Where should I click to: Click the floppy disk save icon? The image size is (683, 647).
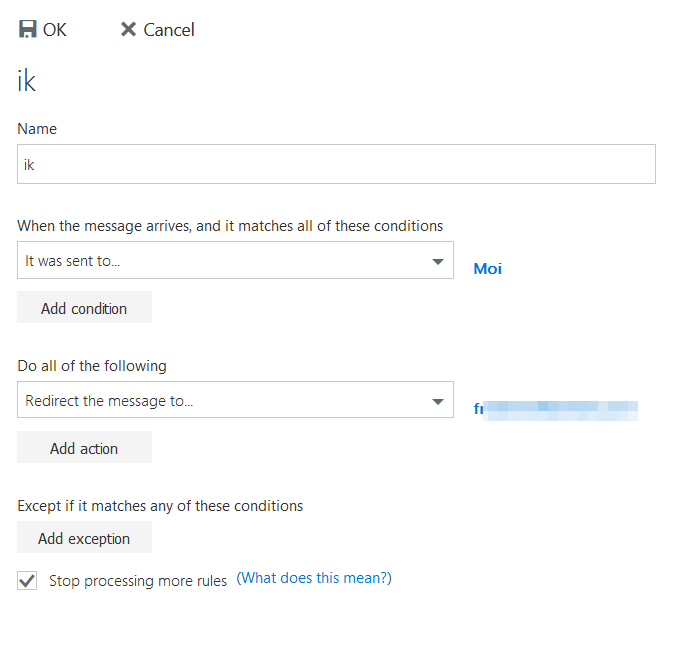[28, 29]
